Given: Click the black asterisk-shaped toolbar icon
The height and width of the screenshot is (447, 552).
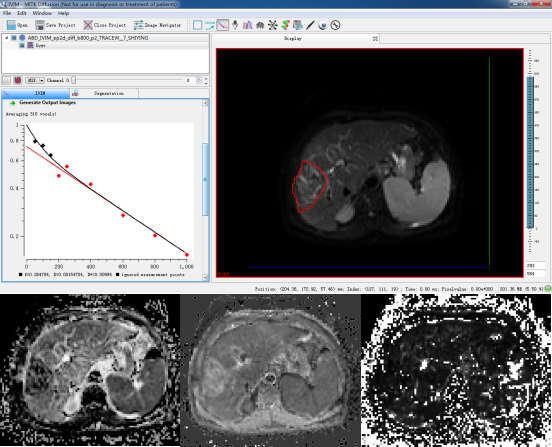Looking at the screenshot, I should coord(272,25).
